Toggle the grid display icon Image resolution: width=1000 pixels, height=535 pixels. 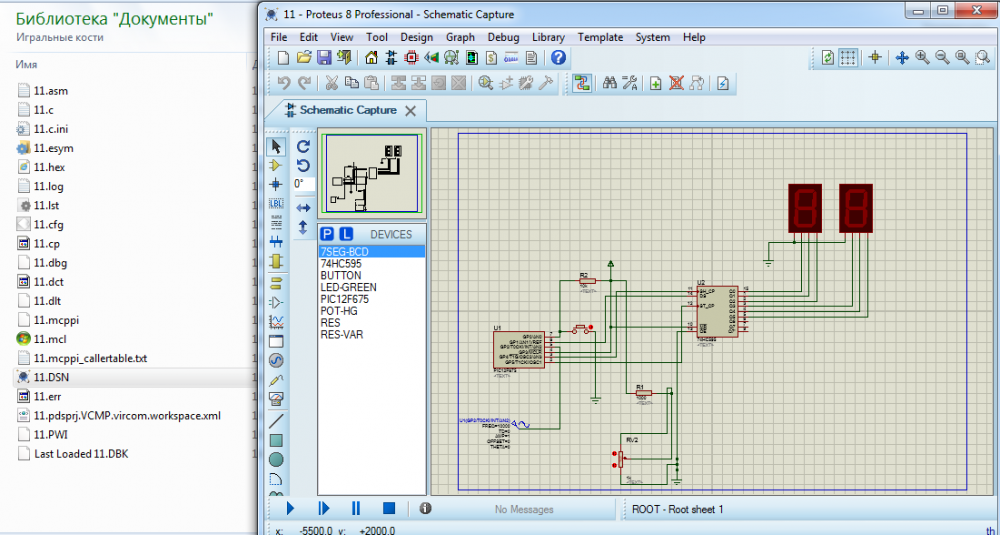point(848,58)
